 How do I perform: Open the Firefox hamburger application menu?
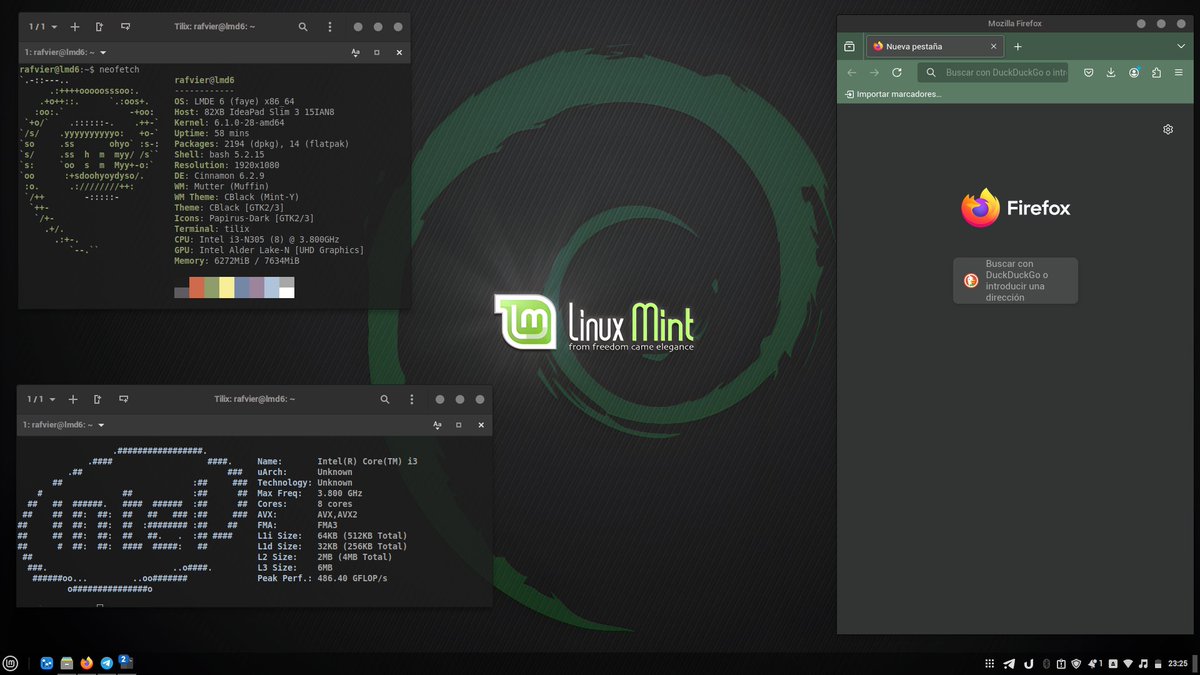1179,72
